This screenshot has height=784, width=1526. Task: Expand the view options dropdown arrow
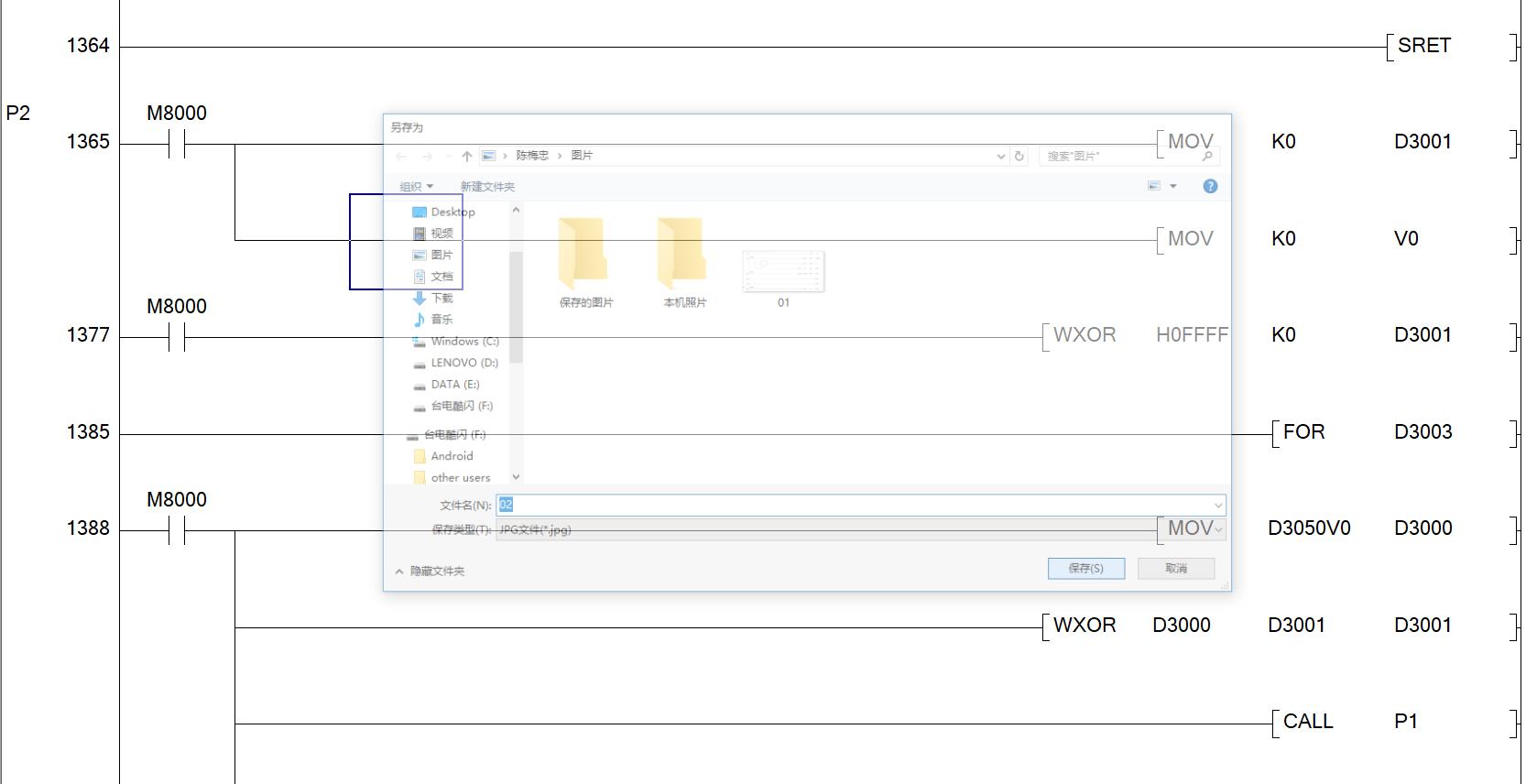tap(1172, 187)
